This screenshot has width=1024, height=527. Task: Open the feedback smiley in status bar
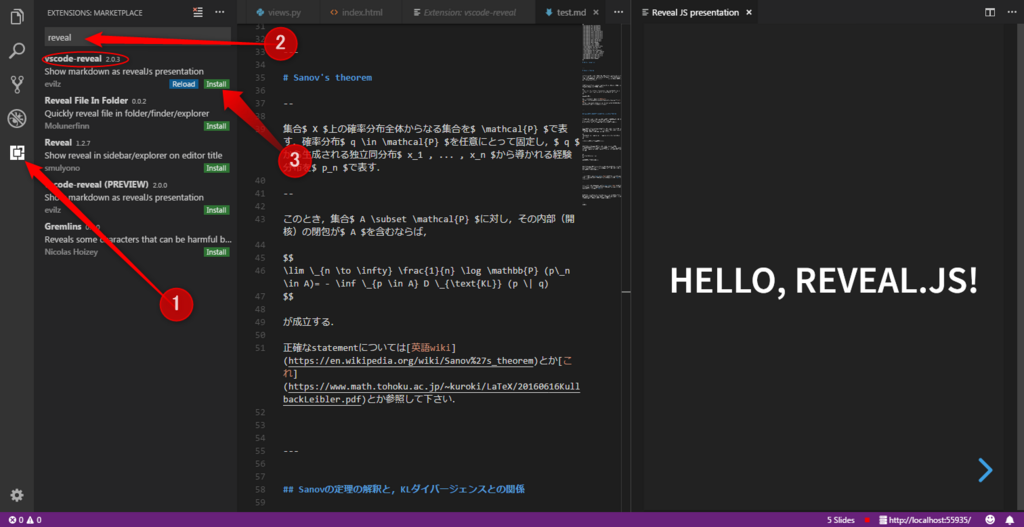990,520
